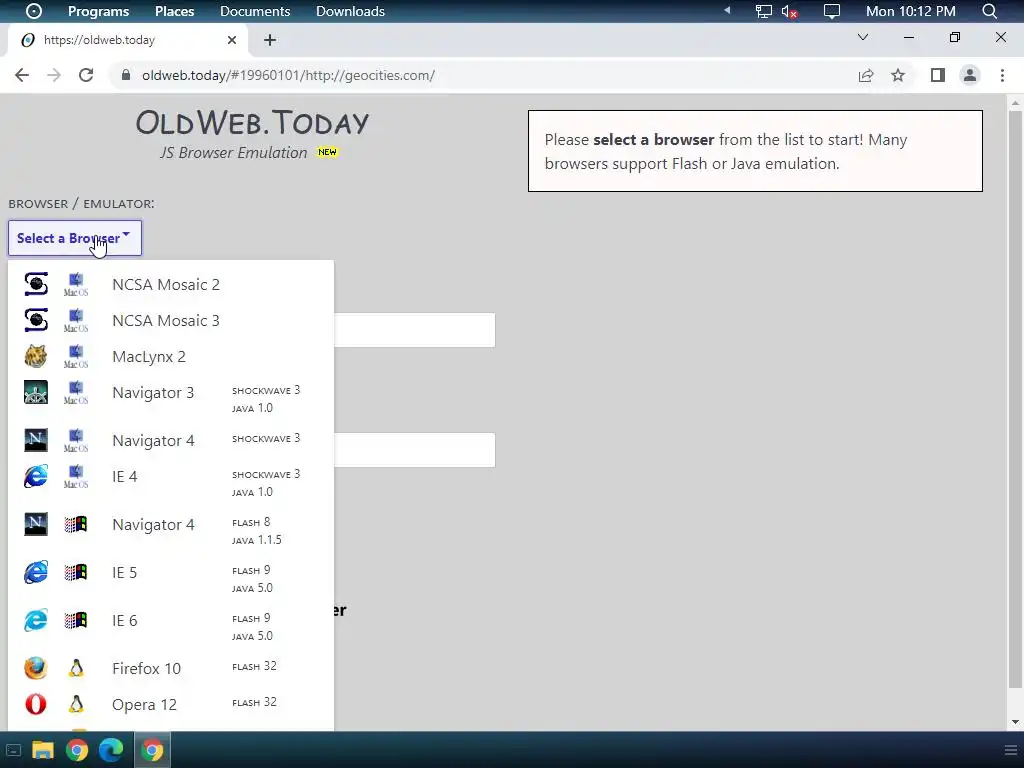This screenshot has height=768, width=1024.
Task: Click the Navigator 3 ship wheel icon
Action: (36, 392)
